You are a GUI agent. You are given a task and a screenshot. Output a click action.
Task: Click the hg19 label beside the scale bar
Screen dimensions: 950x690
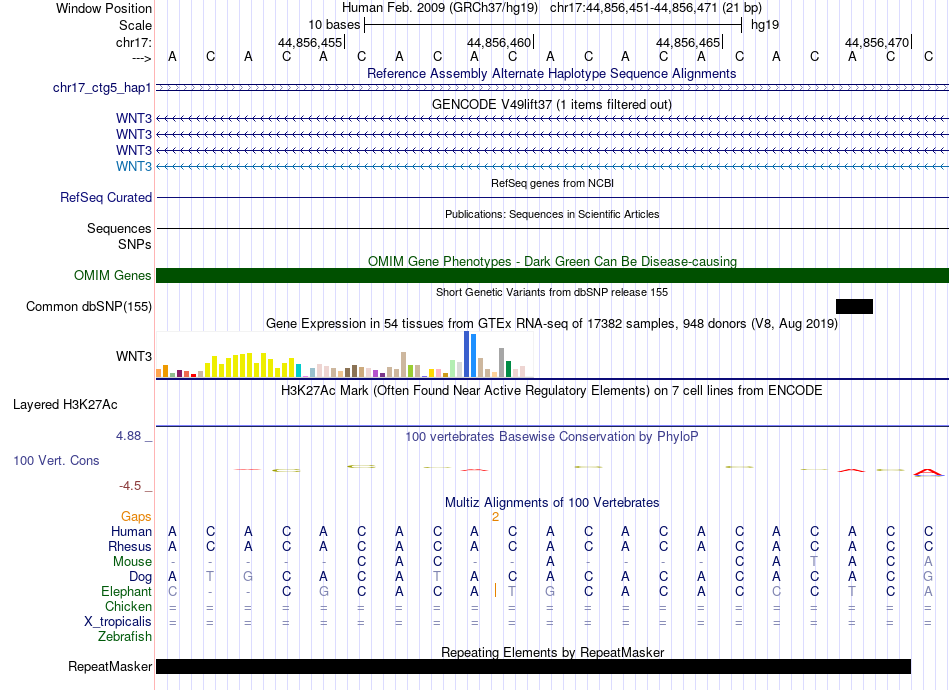(x=765, y=25)
